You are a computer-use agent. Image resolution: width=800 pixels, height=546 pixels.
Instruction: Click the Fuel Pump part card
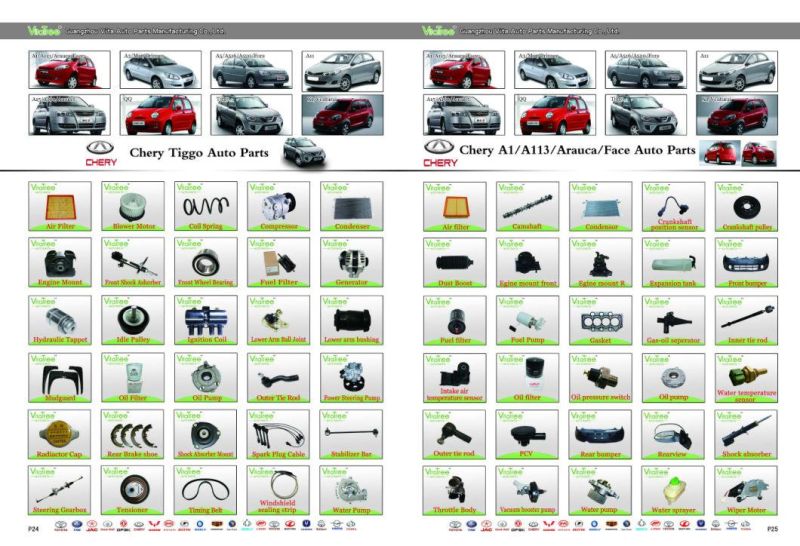(x=528, y=320)
